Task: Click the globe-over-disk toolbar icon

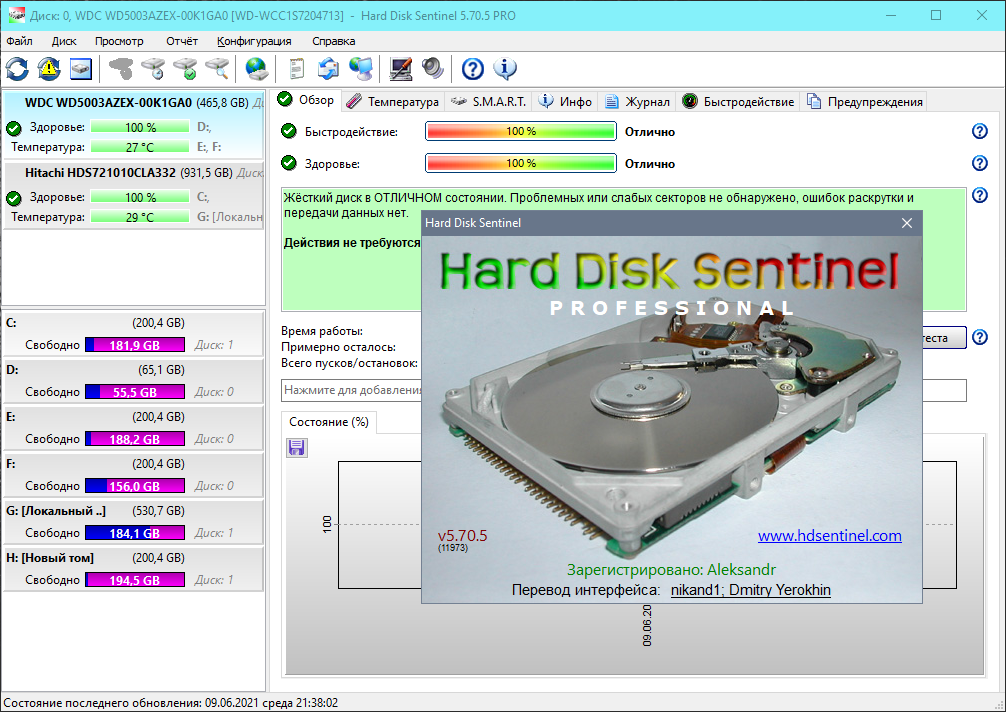Action: pyautogui.click(x=257, y=69)
